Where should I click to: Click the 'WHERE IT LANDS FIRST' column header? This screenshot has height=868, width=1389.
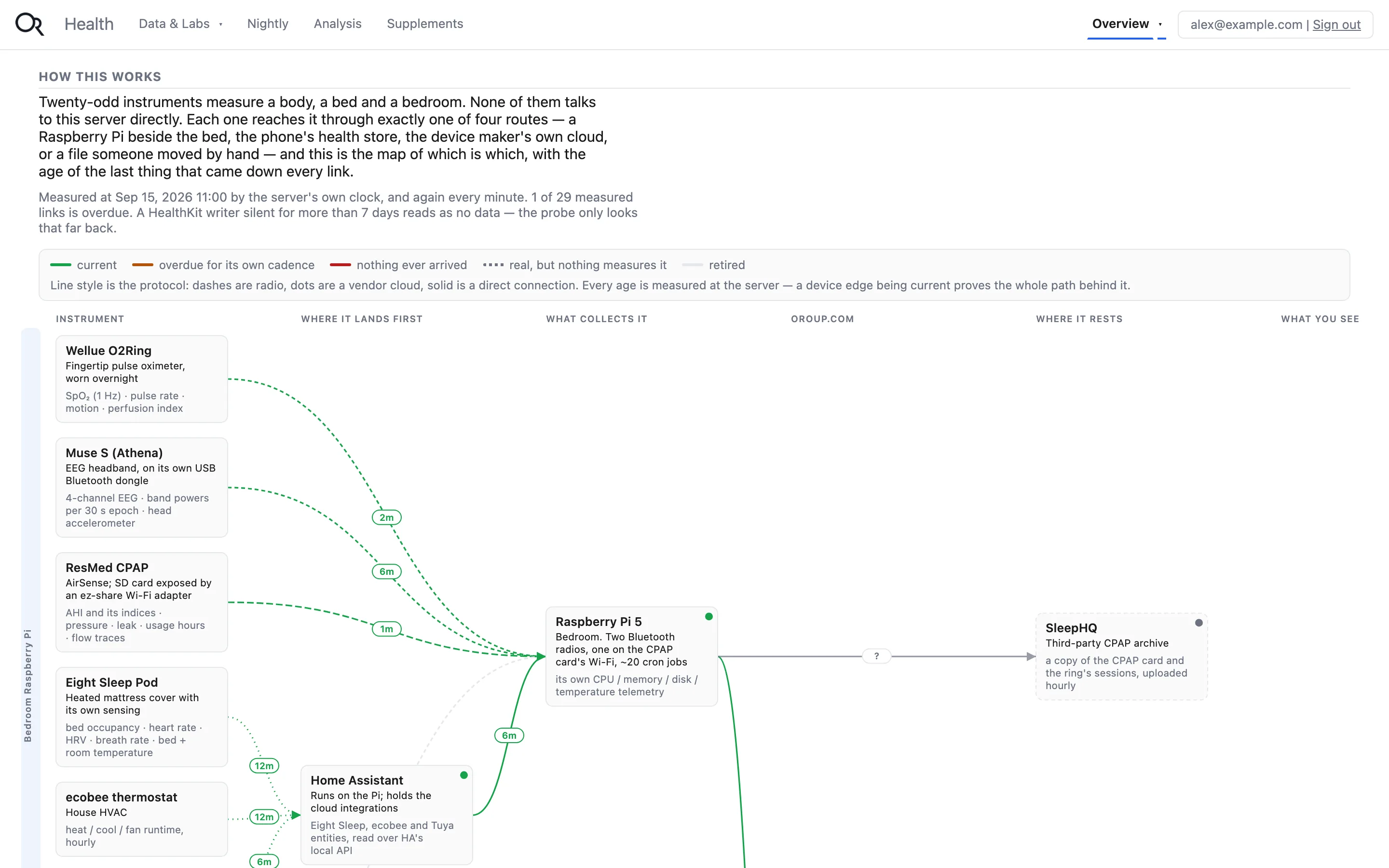pos(362,319)
